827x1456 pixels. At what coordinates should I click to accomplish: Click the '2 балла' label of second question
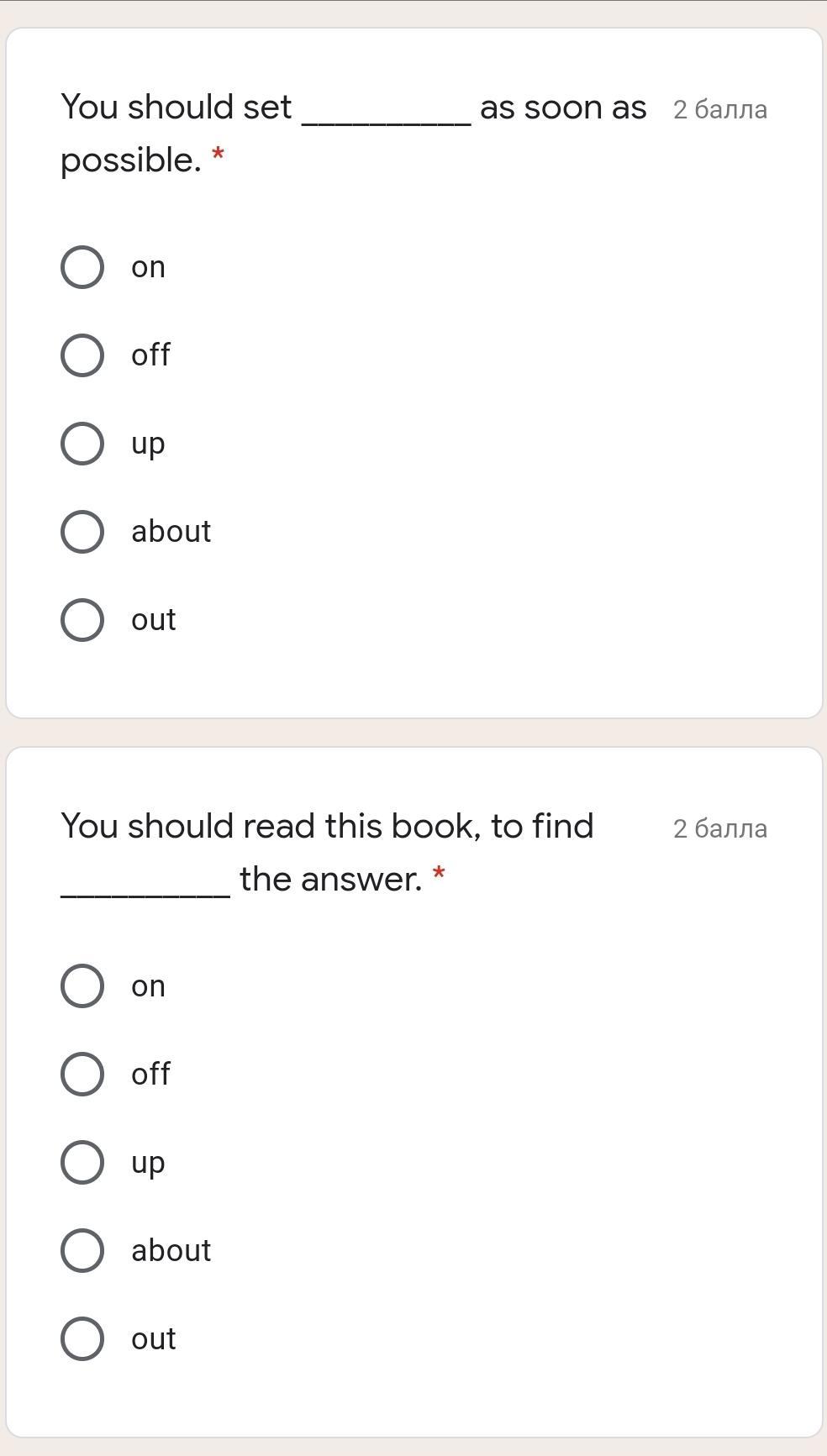point(719,829)
